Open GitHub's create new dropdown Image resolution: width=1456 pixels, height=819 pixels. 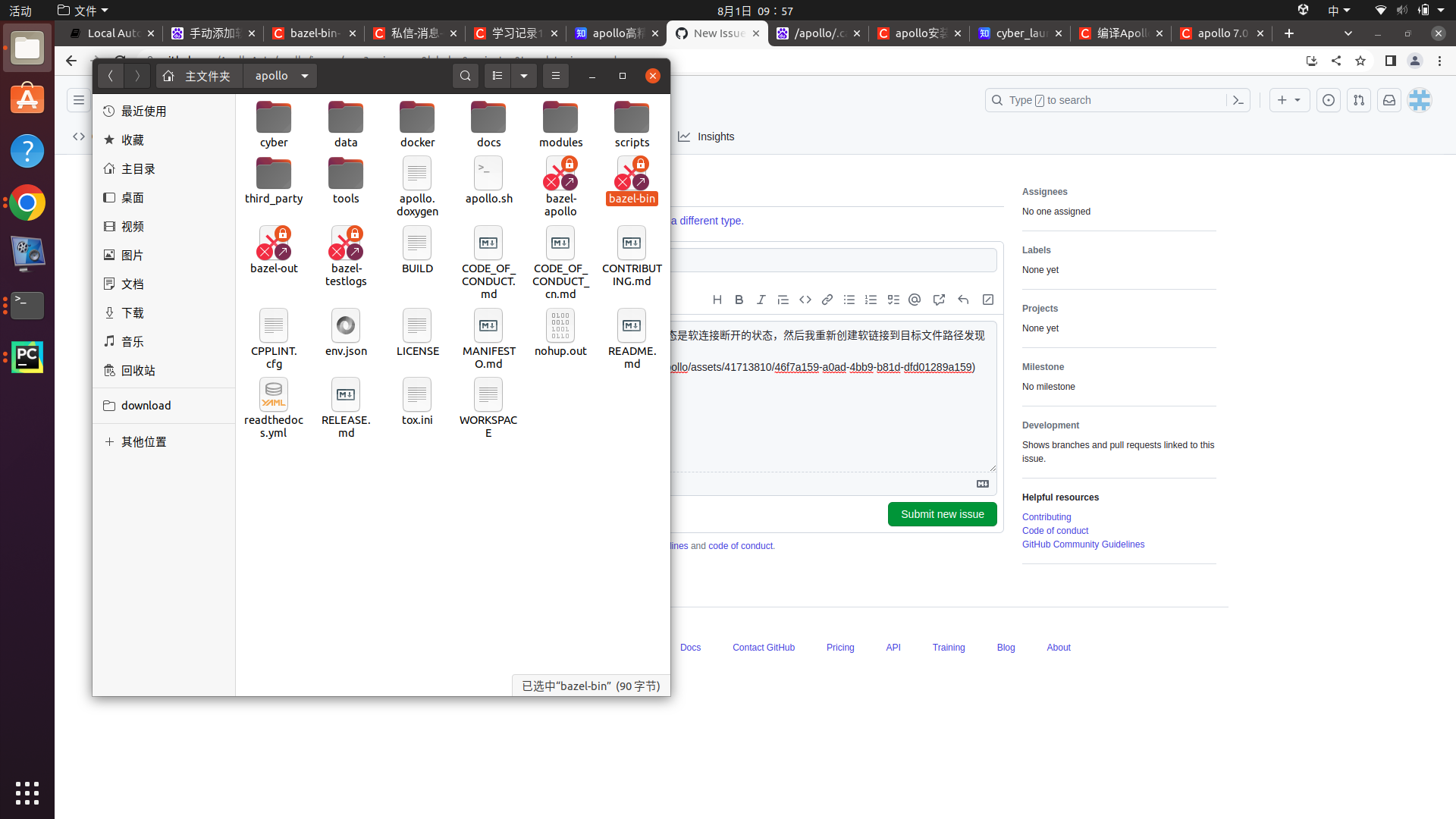(1290, 99)
